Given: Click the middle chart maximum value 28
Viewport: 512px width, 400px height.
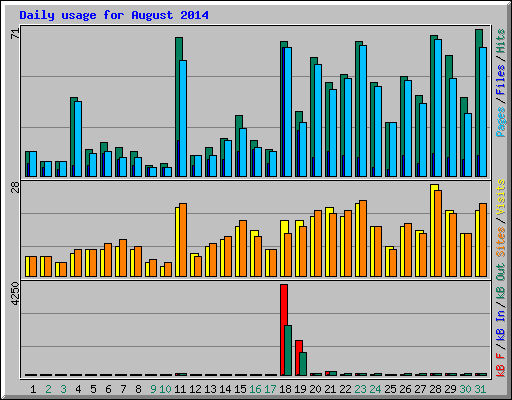Looking at the screenshot, I should (15, 187).
